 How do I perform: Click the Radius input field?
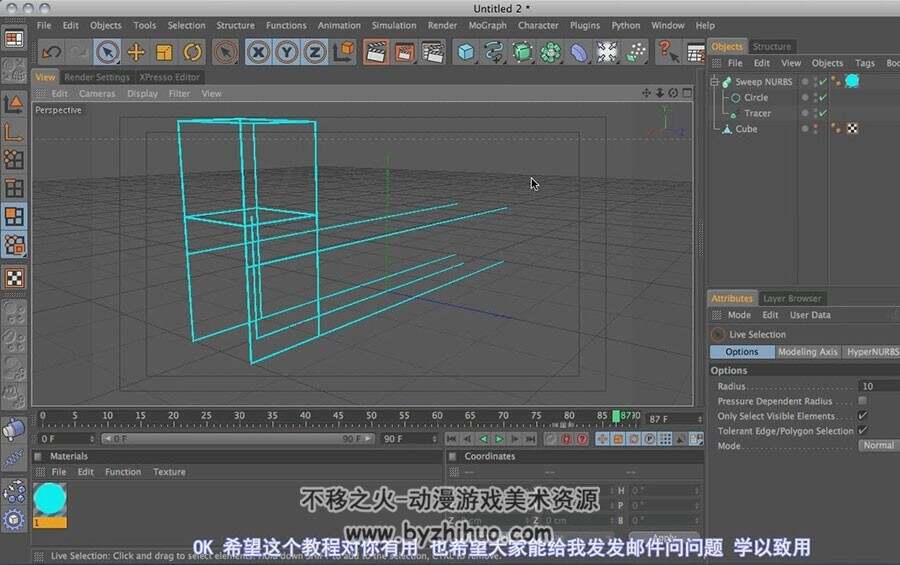879,386
